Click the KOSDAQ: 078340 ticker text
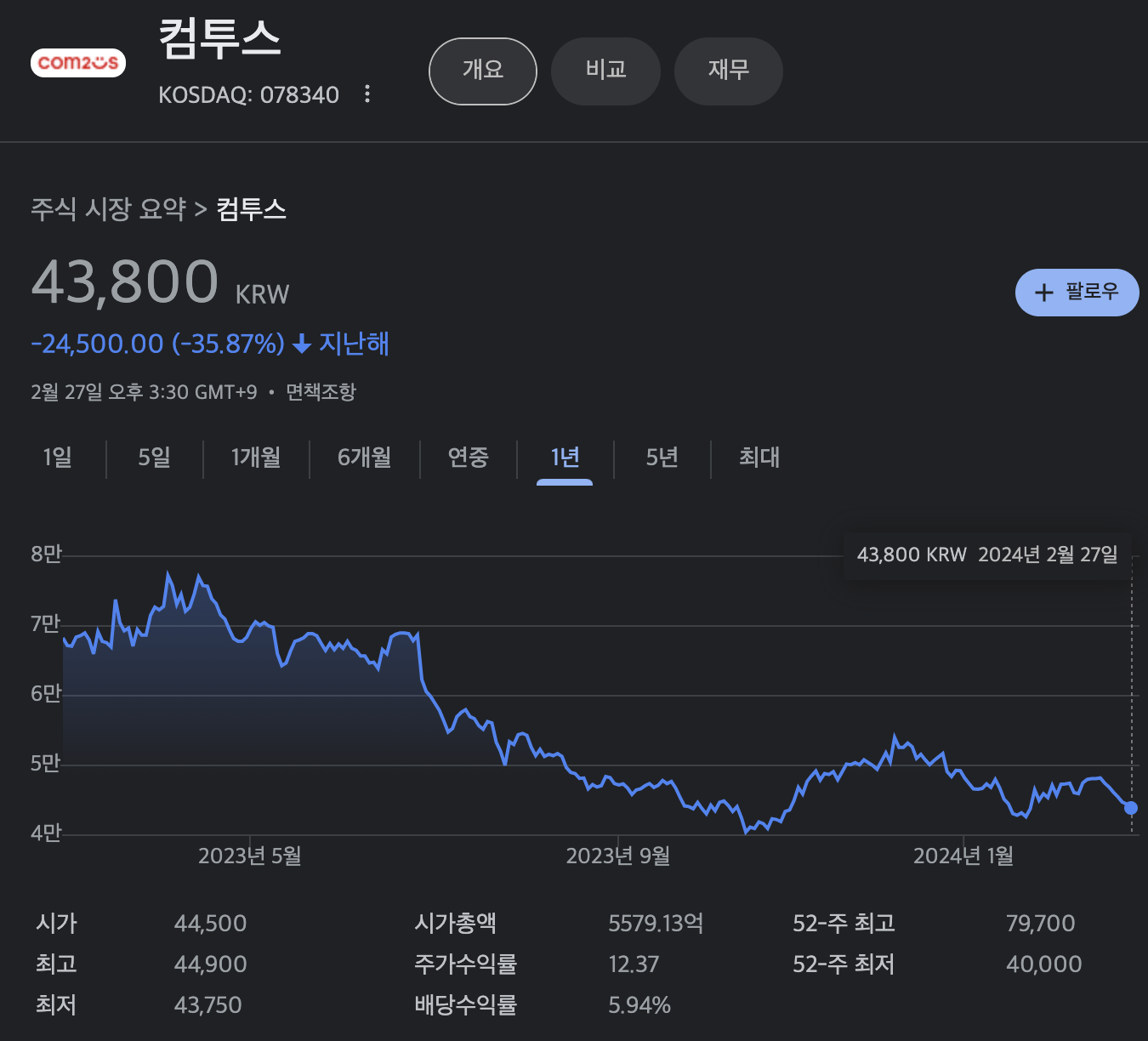Screen dimensions: 1148x1041 (x=248, y=95)
